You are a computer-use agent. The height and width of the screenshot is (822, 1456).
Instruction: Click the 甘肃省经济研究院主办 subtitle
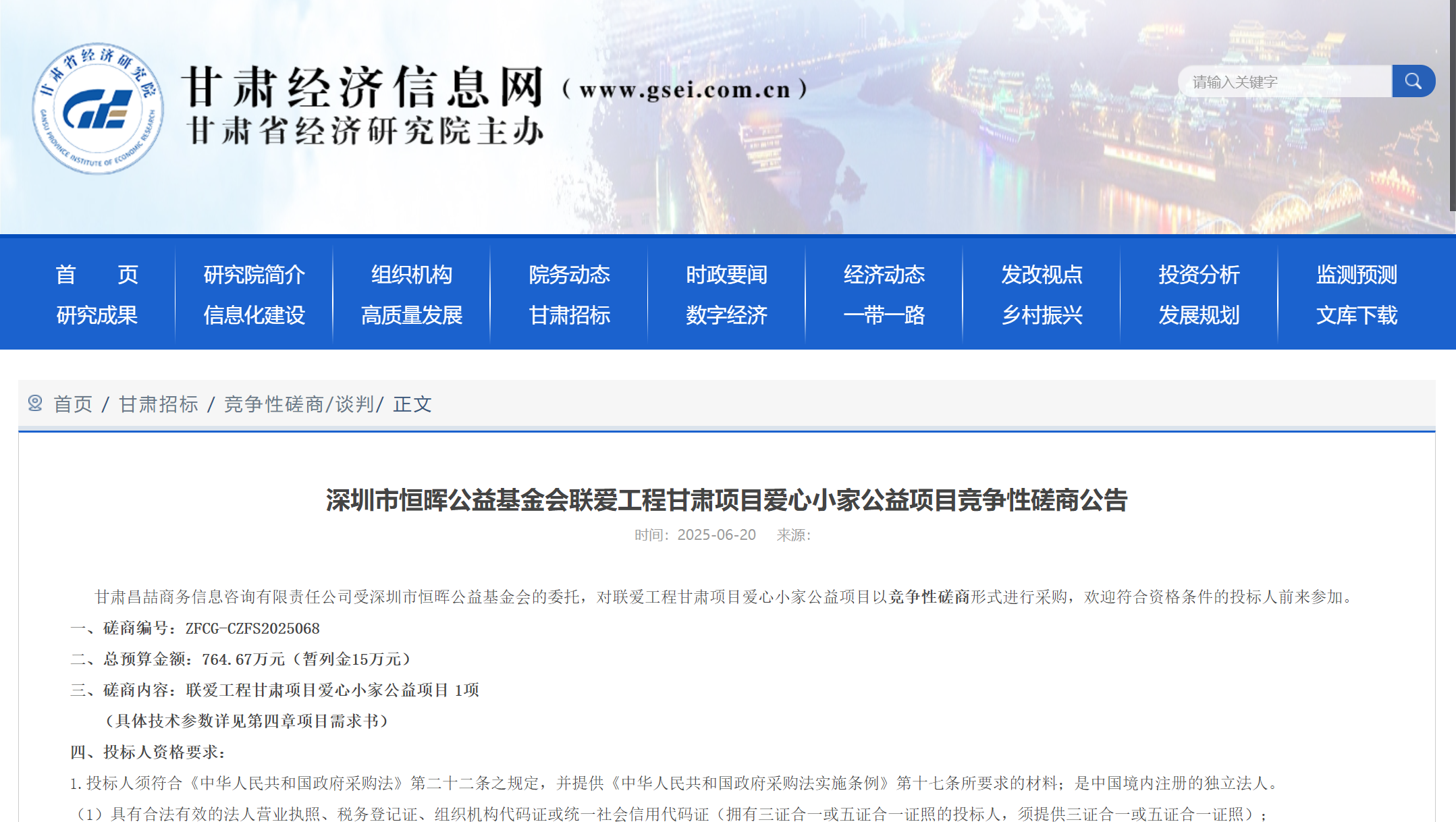[365, 131]
